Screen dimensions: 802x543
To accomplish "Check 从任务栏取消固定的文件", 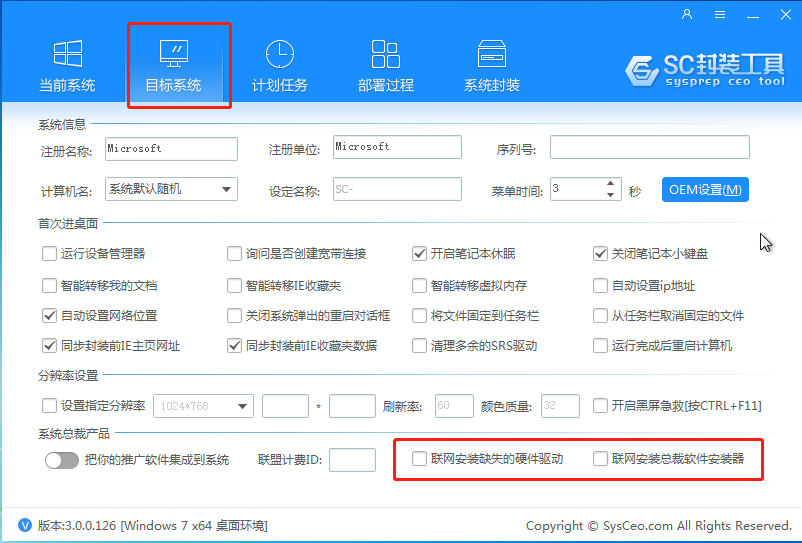I will click(600, 315).
